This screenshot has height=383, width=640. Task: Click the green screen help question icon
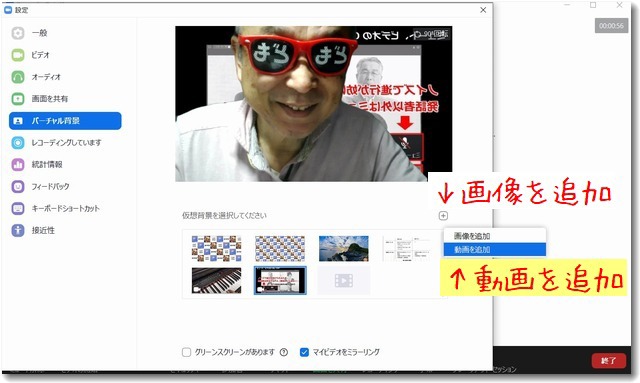(284, 352)
